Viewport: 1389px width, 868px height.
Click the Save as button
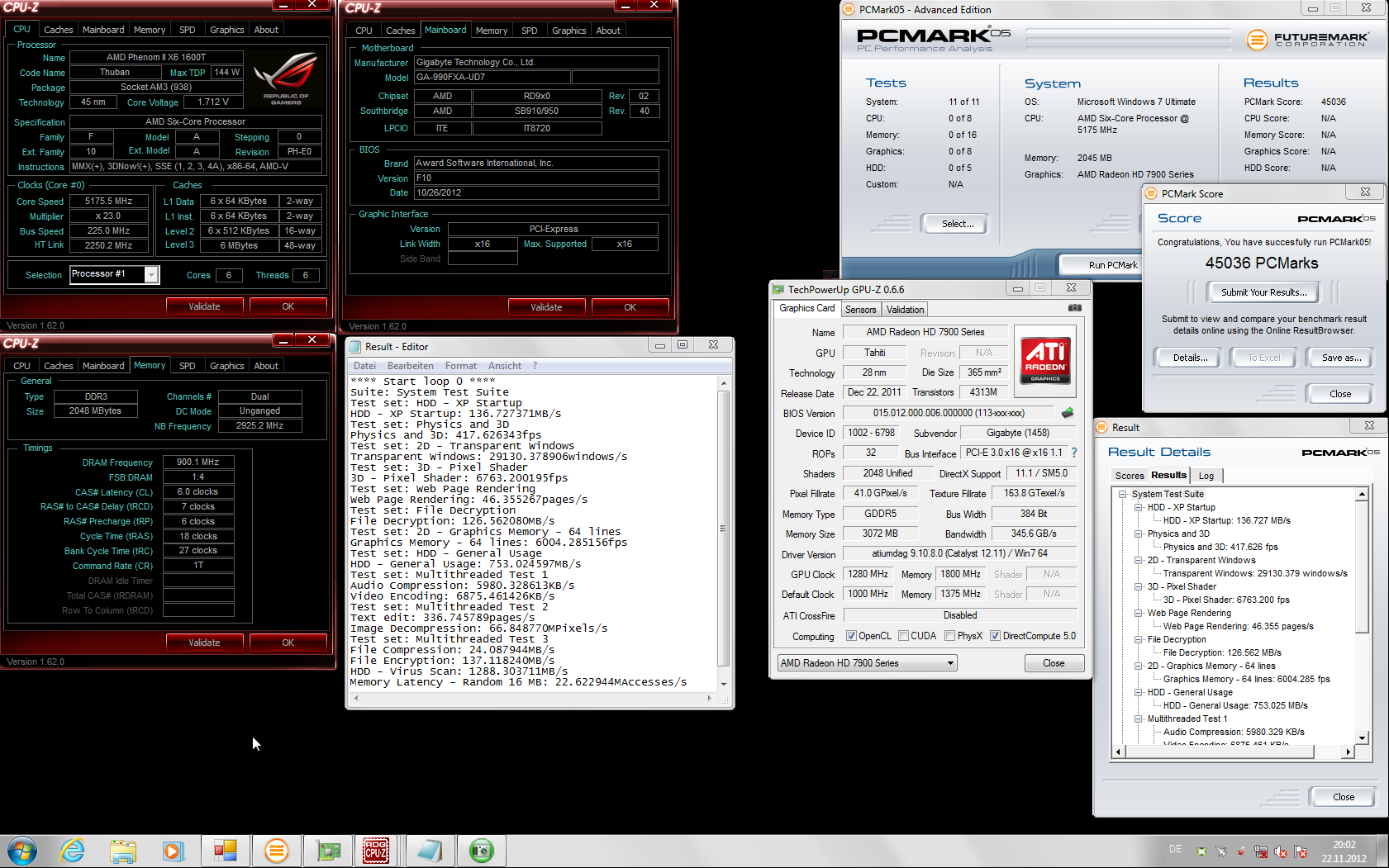[1341, 358]
